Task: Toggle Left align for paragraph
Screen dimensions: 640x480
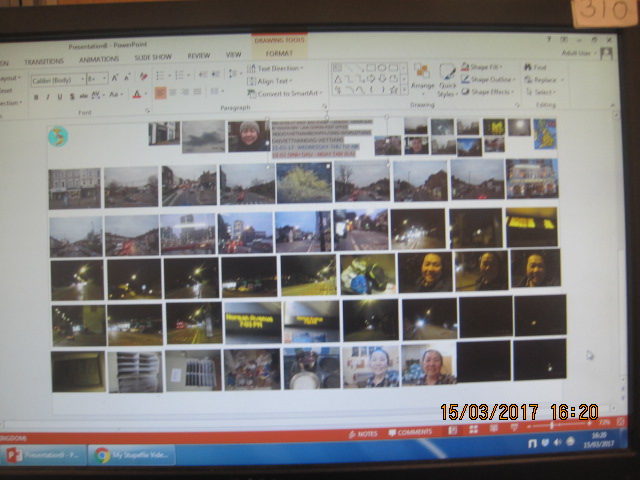Action: pos(160,93)
